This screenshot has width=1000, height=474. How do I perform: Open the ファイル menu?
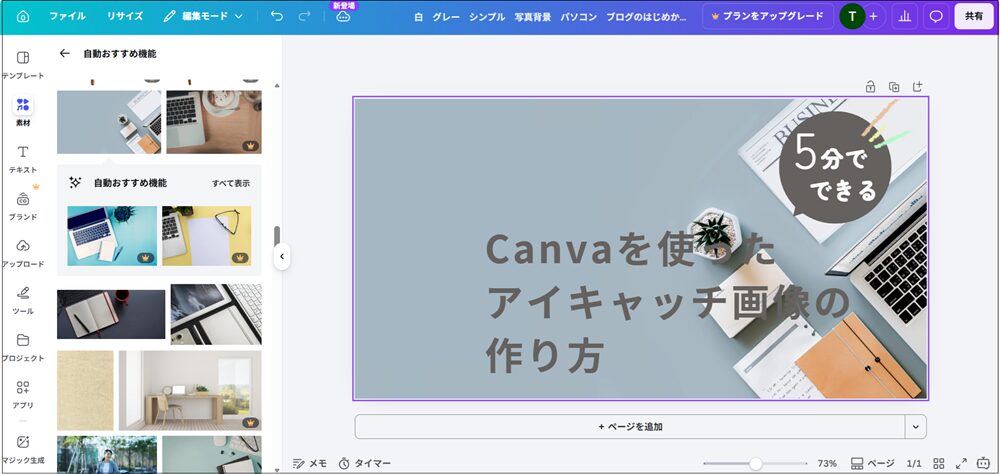[68, 17]
